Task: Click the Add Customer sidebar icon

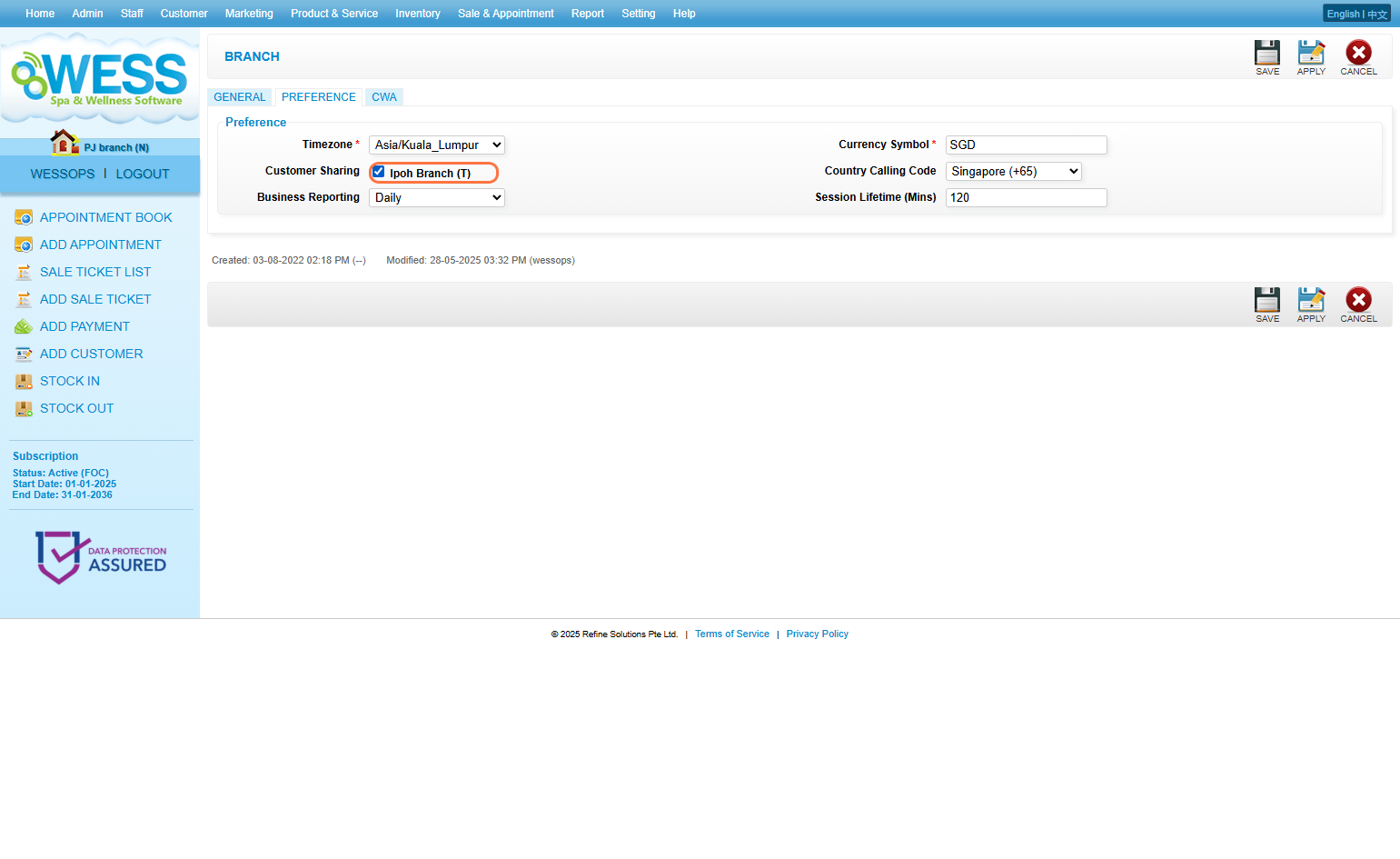Action: 24,355
